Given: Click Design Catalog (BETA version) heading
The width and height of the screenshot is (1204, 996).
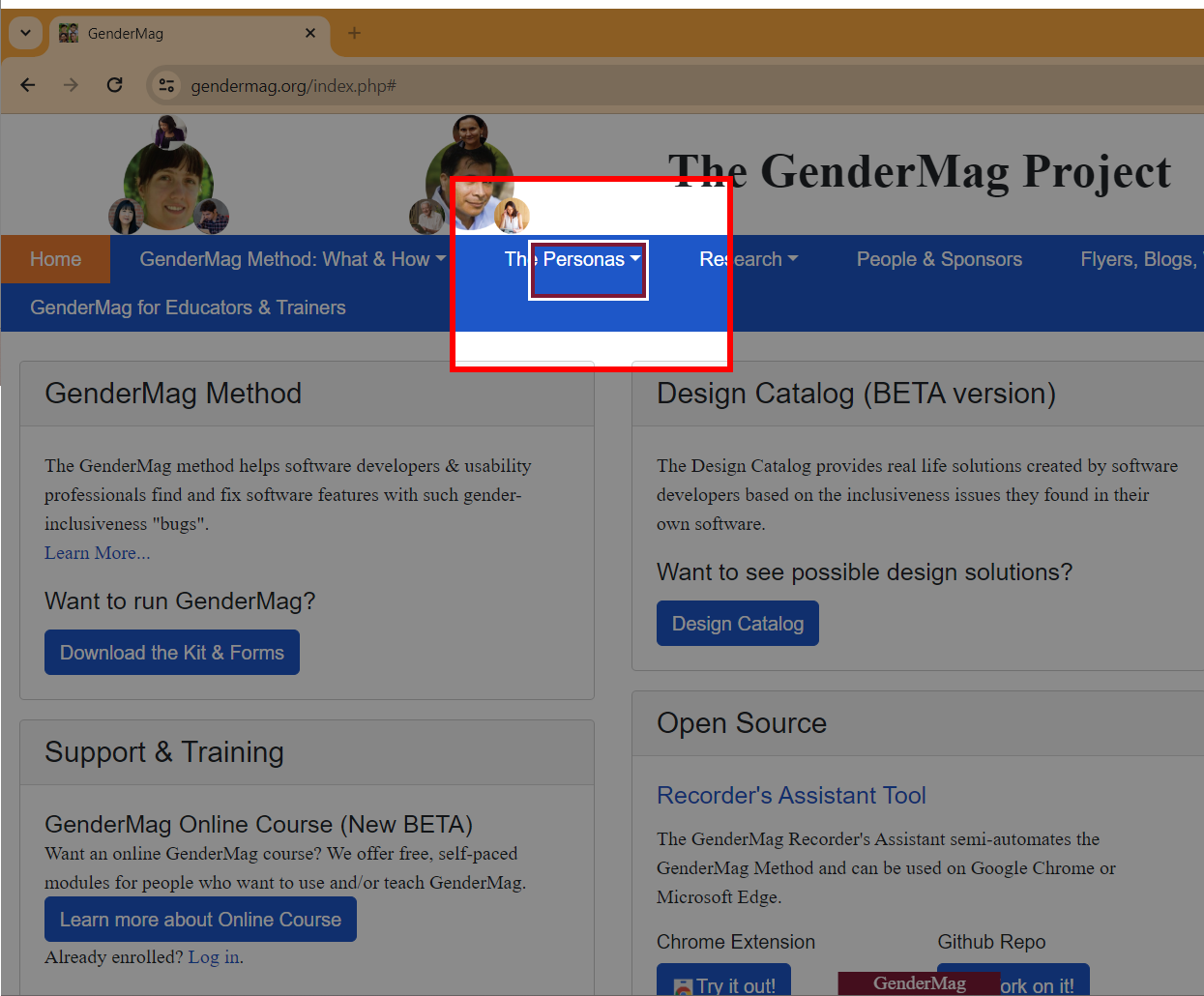Looking at the screenshot, I should click(856, 394).
